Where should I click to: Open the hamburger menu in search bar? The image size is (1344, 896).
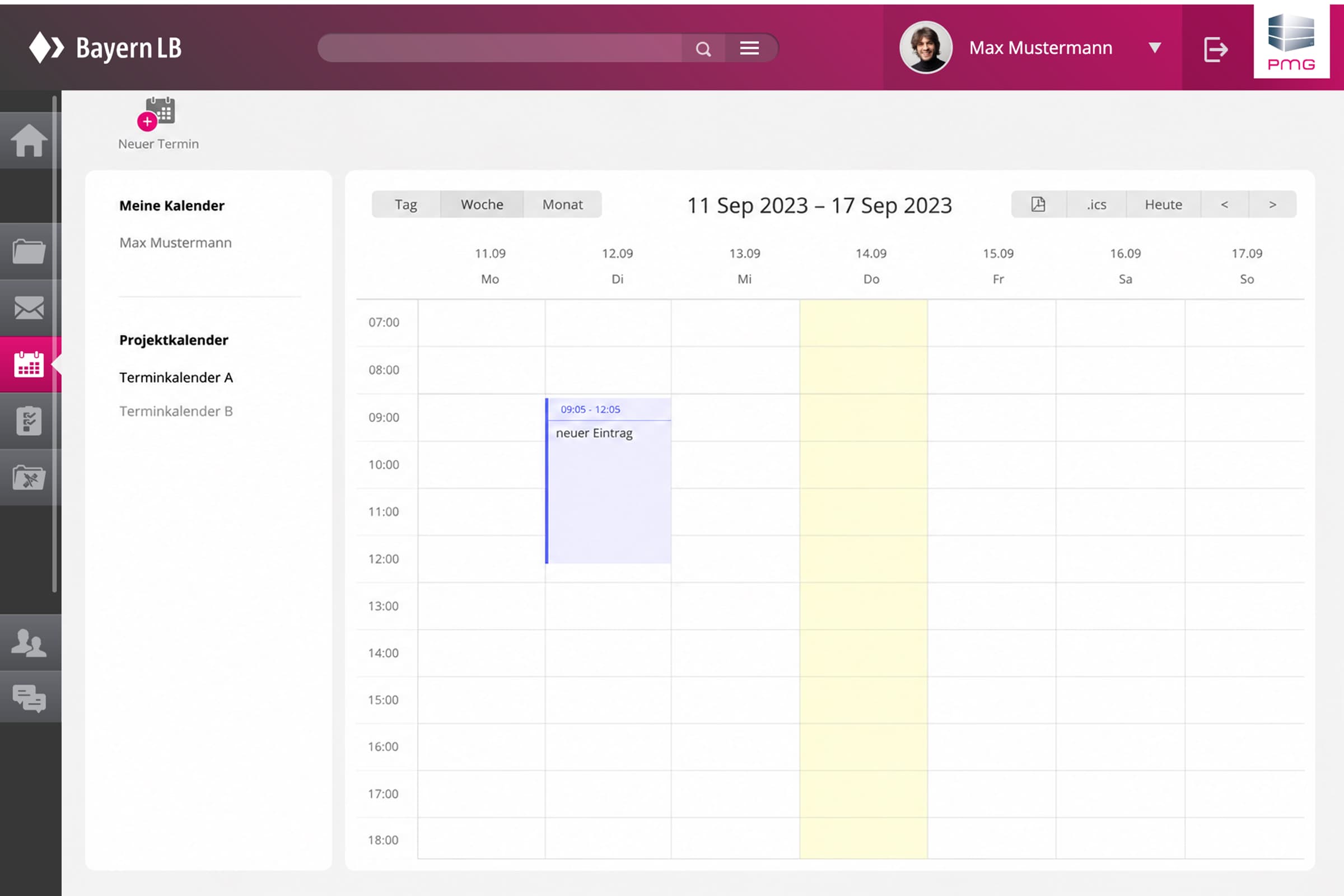pos(750,48)
